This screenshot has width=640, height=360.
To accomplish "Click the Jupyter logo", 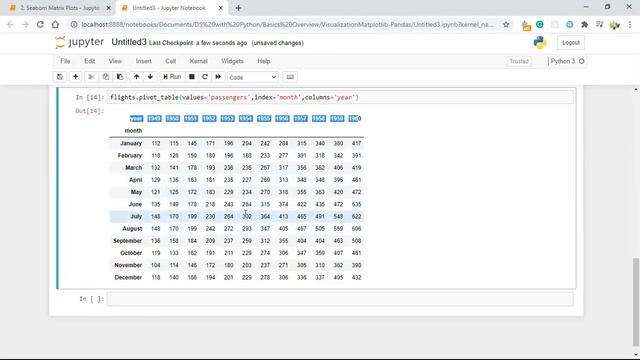I will [80, 42].
